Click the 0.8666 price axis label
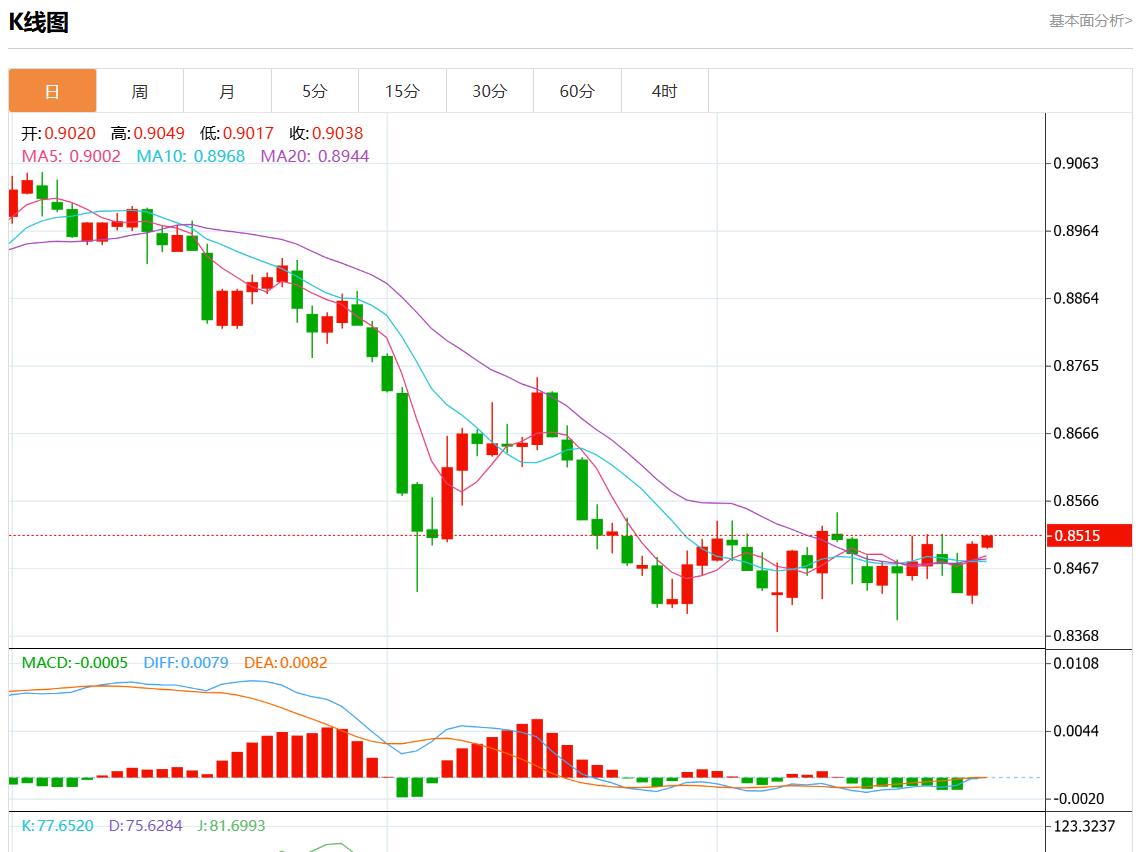This screenshot has width=1141, height=852. pyautogui.click(x=1076, y=434)
